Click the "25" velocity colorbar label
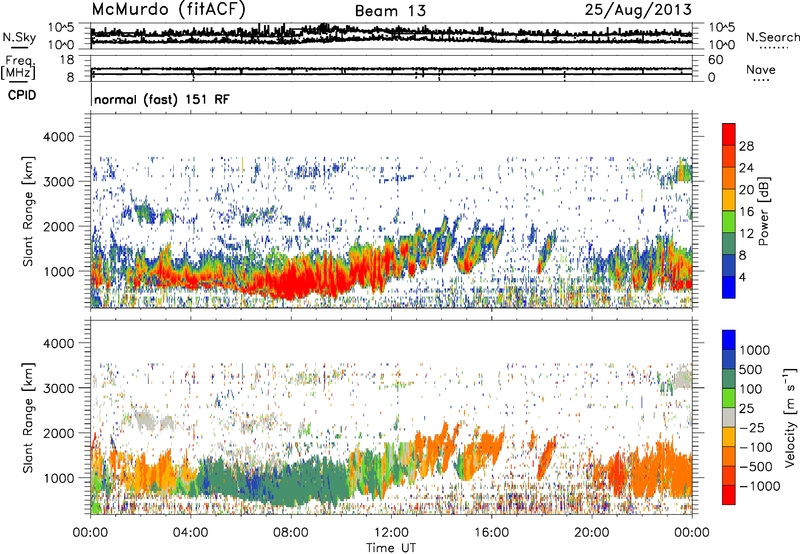The width and height of the screenshot is (800, 554). click(746, 408)
